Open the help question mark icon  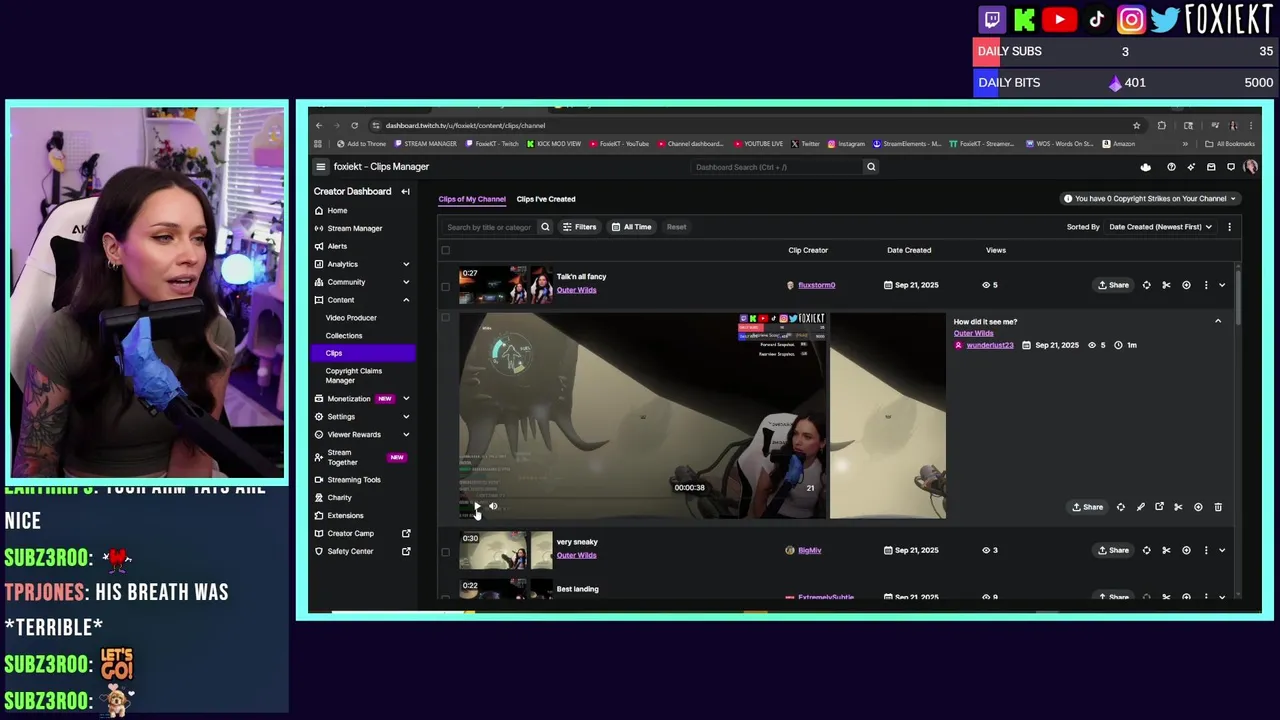(1171, 167)
